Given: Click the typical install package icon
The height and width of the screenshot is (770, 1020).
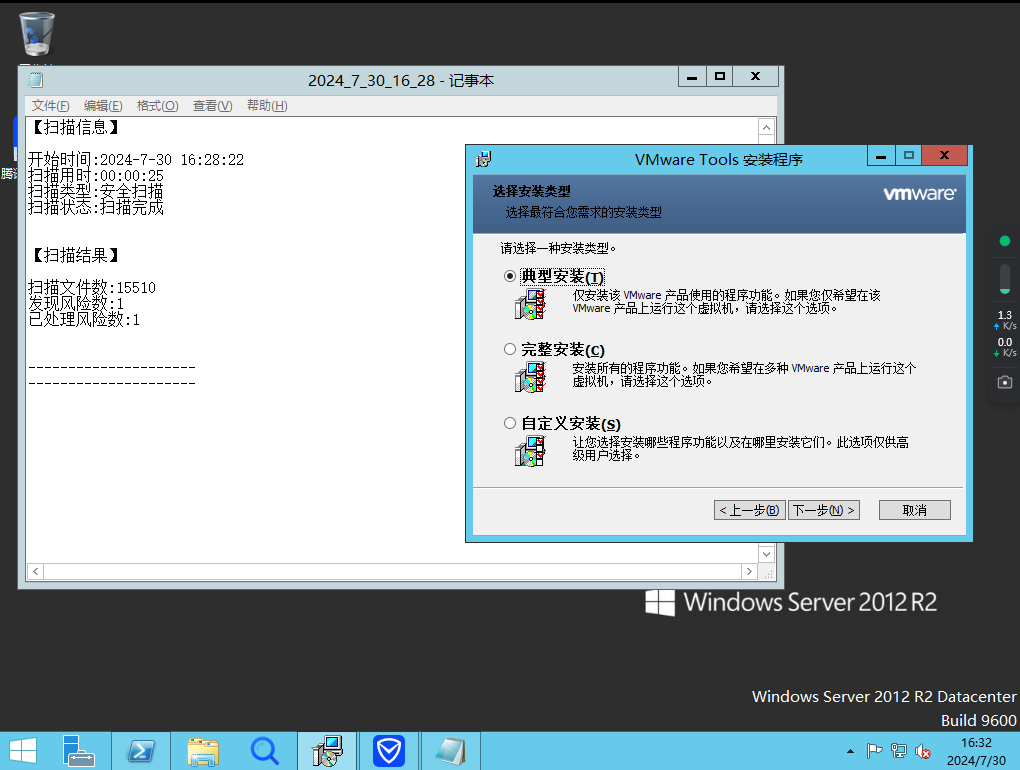Looking at the screenshot, I should coord(530,304).
